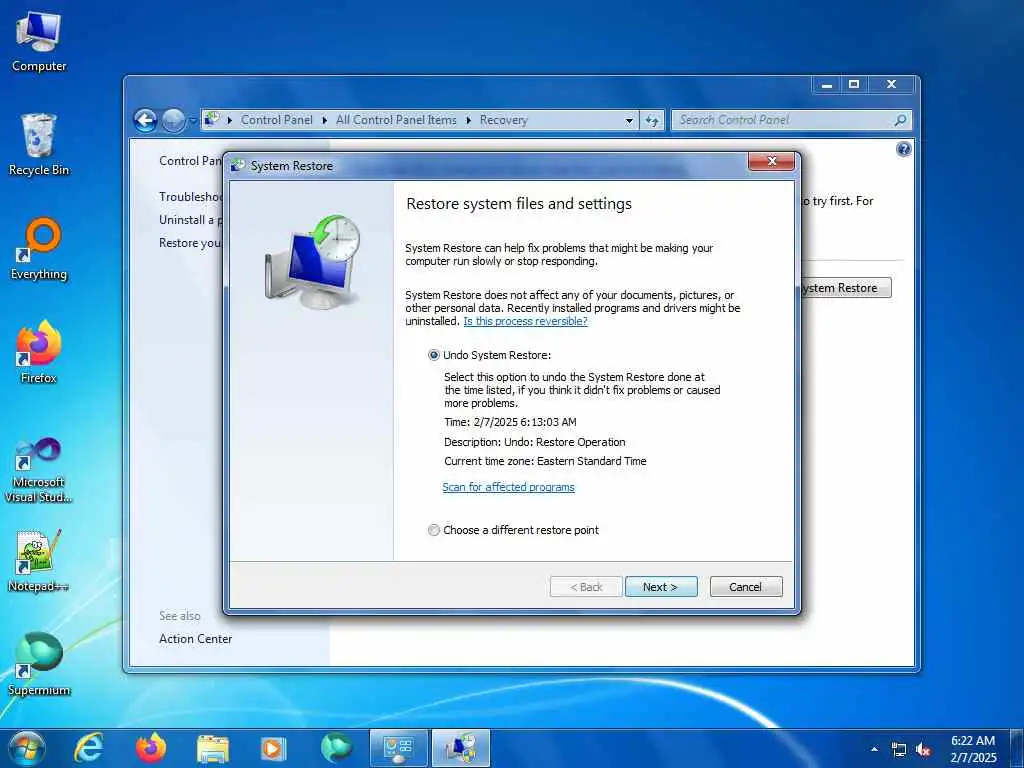Select the Undo System Restore radio button
The height and width of the screenshot is (768, 1024).
click(x=434, y=355)
